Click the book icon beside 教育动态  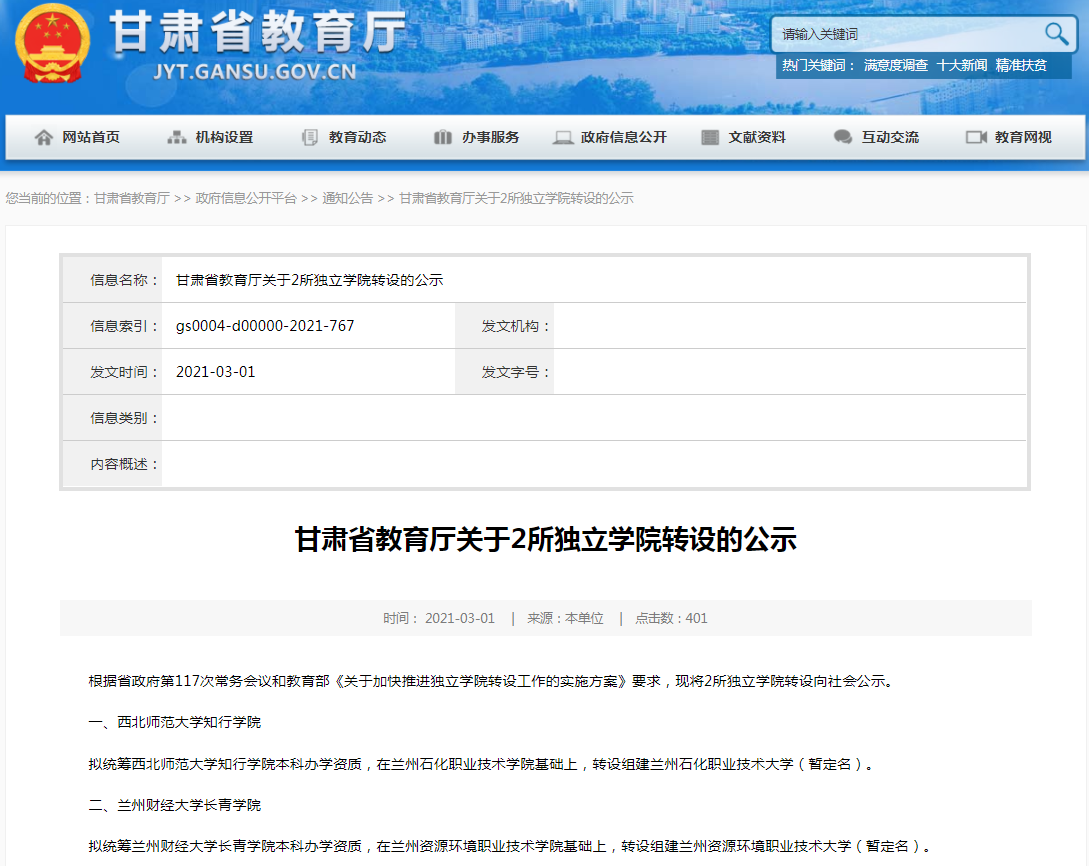310,137
